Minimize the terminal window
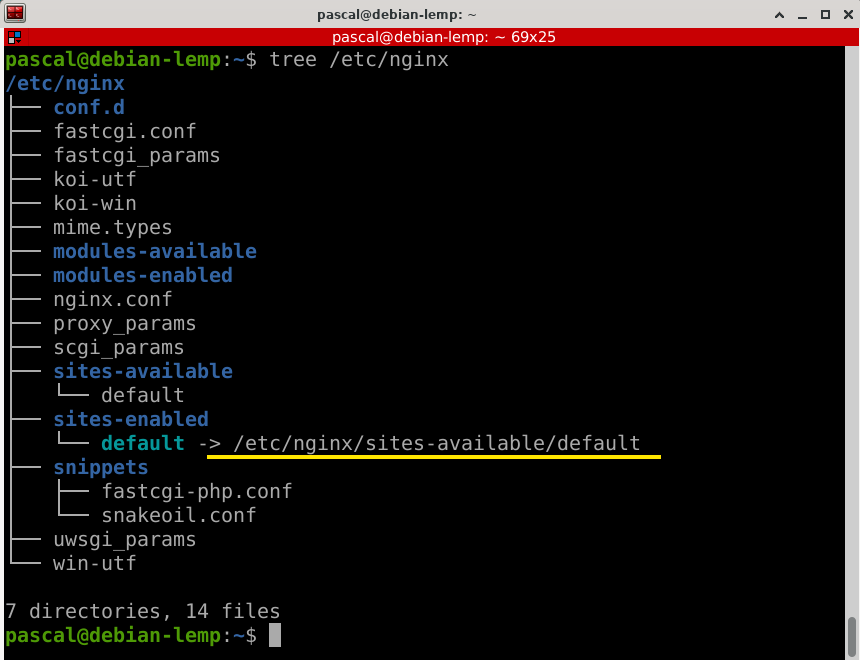Image resolution: width=860 pixels, height=660 pixels. coord(802,15)
